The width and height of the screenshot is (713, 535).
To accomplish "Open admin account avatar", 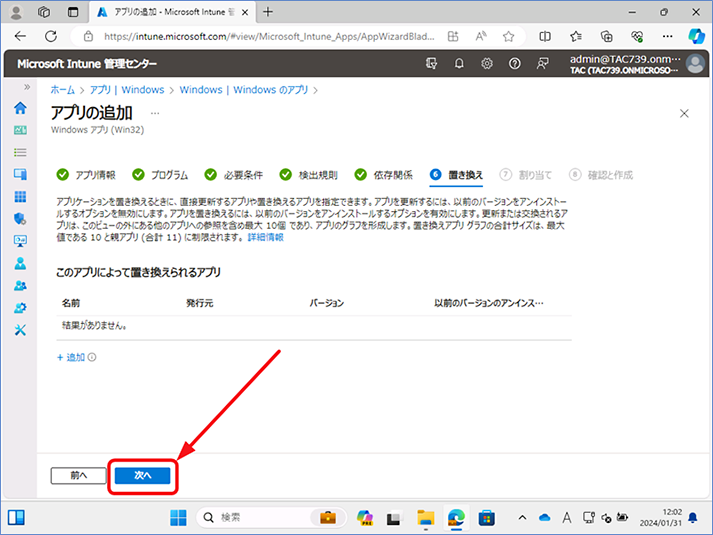I will (x=695, y=64).
